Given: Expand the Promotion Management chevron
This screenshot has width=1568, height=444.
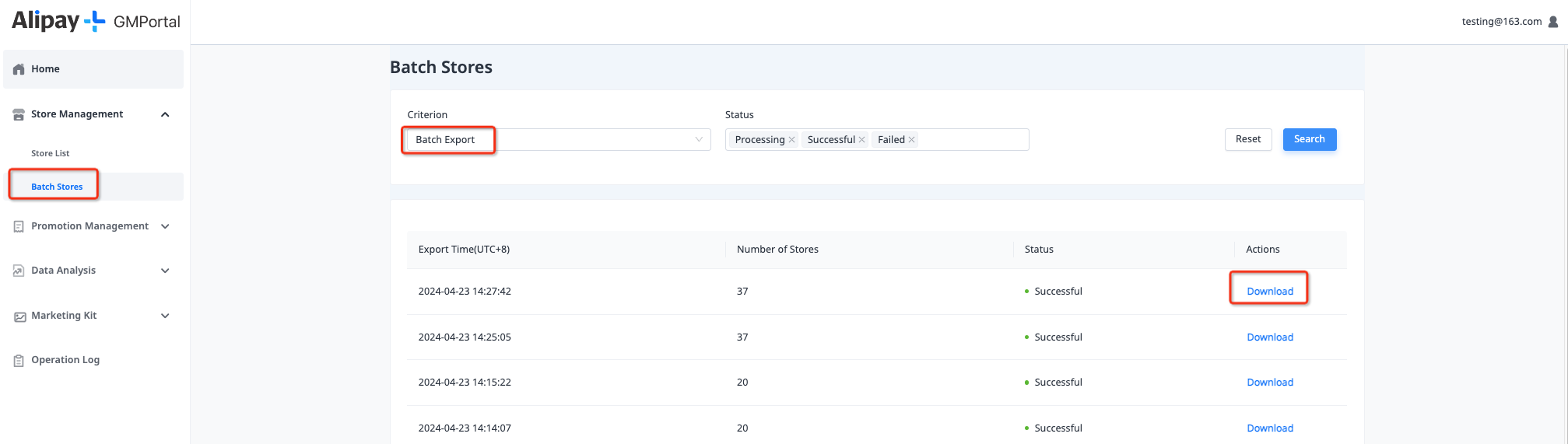Looking at the screenshot, I should tap(165, 226).
